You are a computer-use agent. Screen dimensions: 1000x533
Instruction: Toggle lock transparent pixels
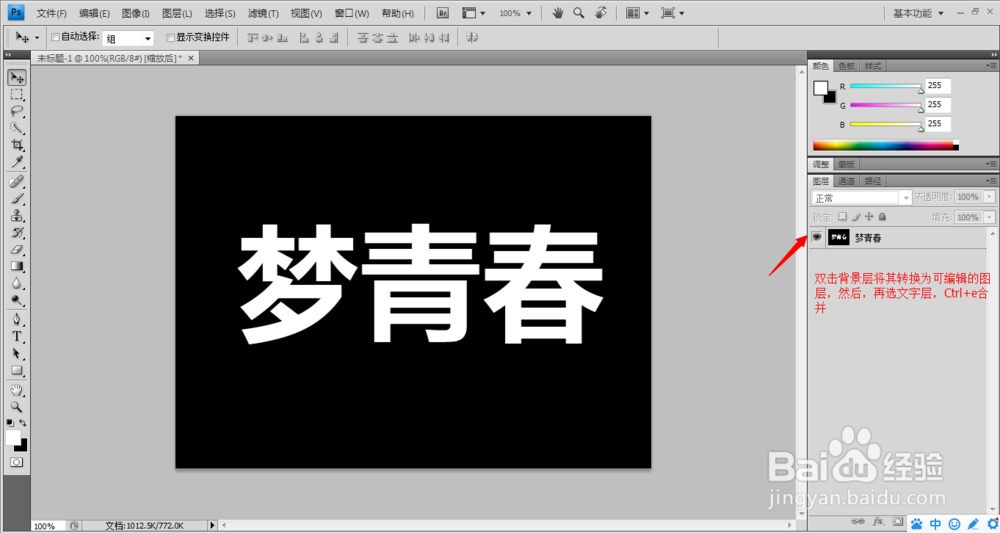842,217
